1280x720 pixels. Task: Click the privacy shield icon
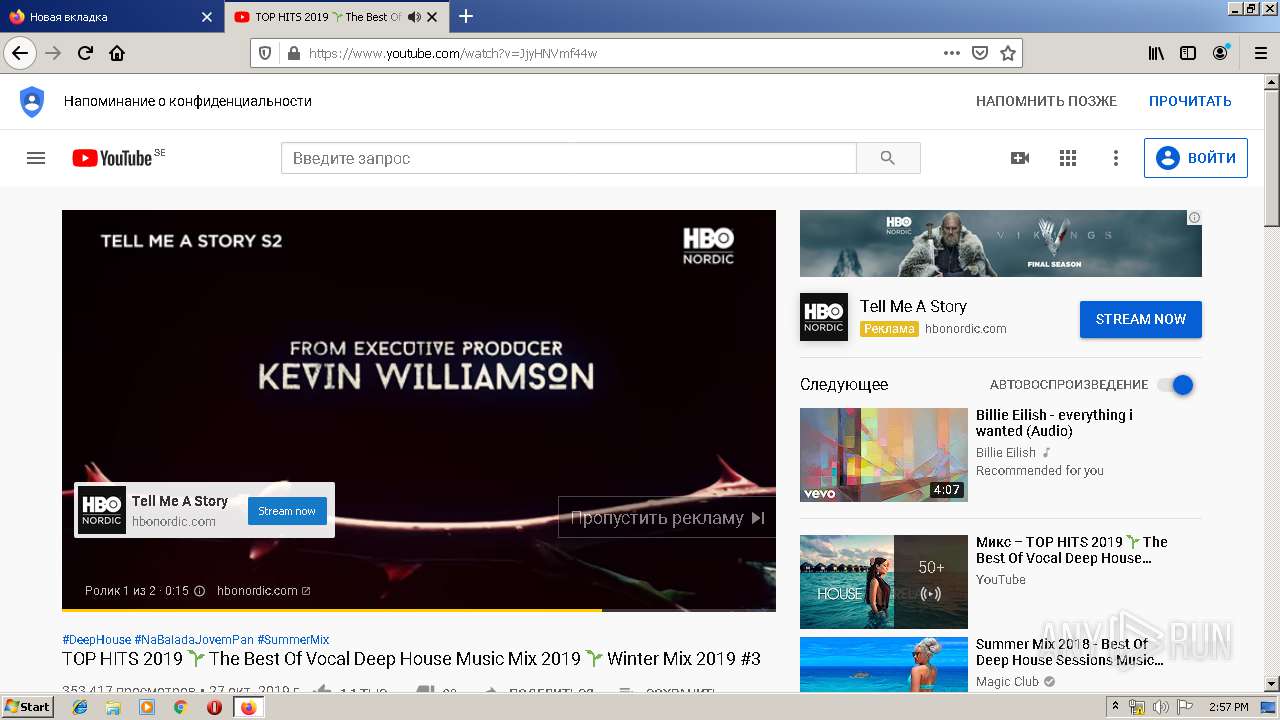pyautogui.click(x=32, y=101)
